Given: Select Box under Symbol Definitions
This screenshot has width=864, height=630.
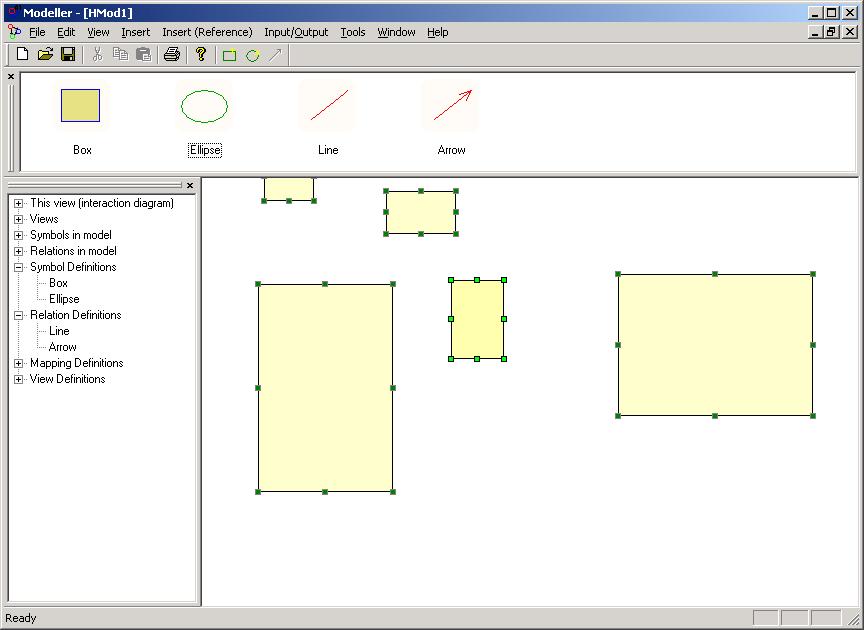Looking at the screenshot, I should [x=58, y=283].
